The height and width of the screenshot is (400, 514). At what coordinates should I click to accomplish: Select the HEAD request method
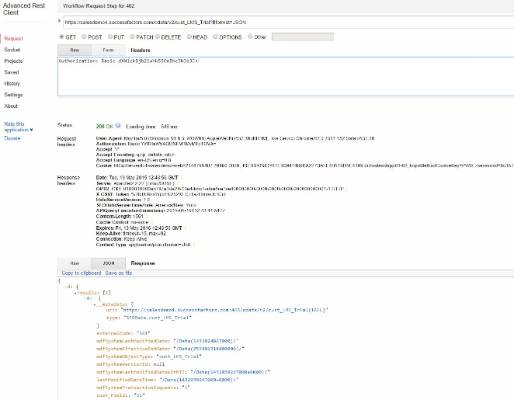pyautogui.click(x=189, y=37)
